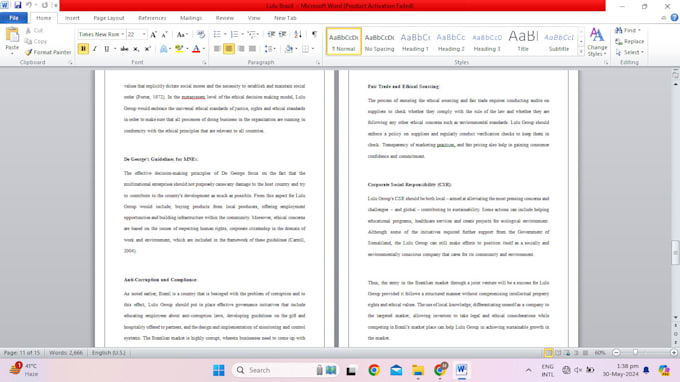Click the Change Styles icon
This screenshot has width=680, height=382.
(x=597, y=42)
